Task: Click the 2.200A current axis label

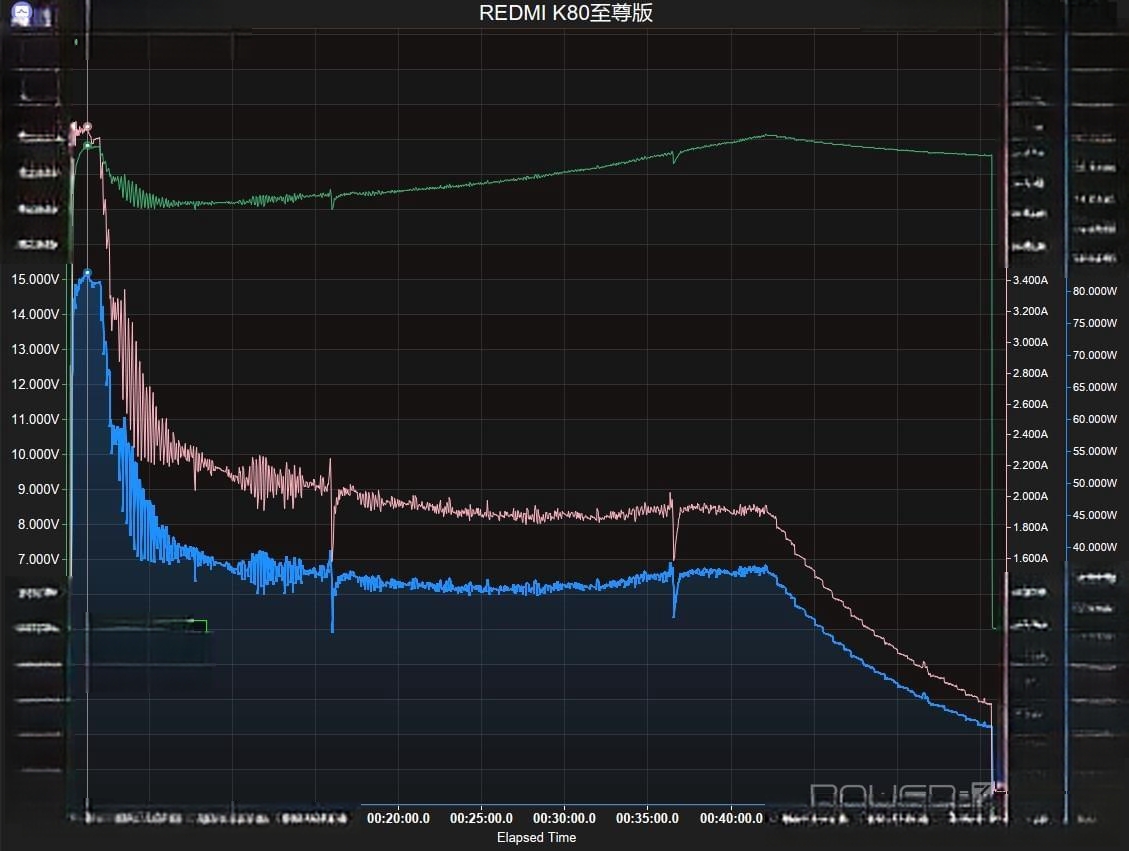Action: tap(1030, 465)
